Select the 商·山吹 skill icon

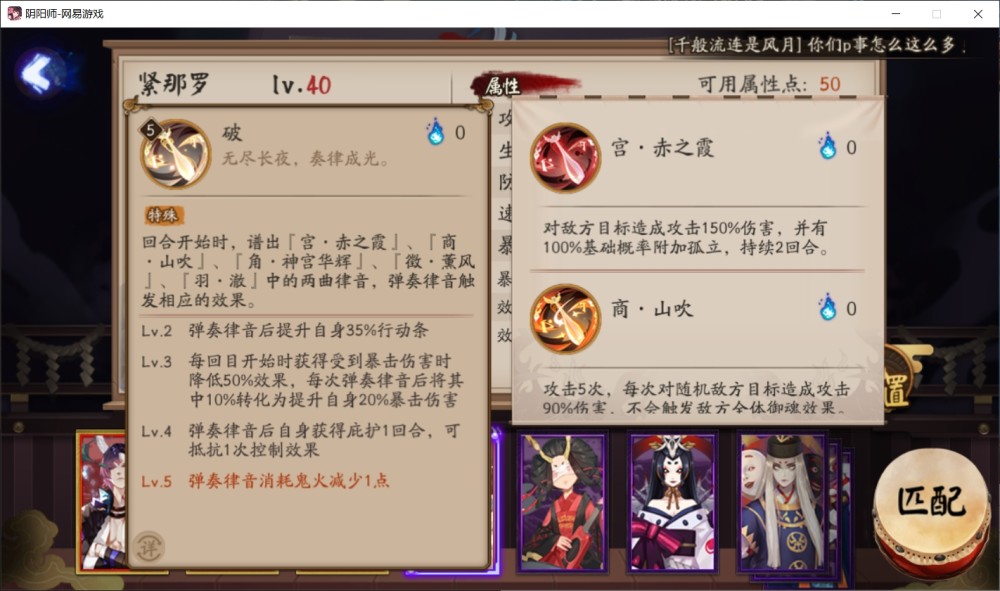[565, 319]
